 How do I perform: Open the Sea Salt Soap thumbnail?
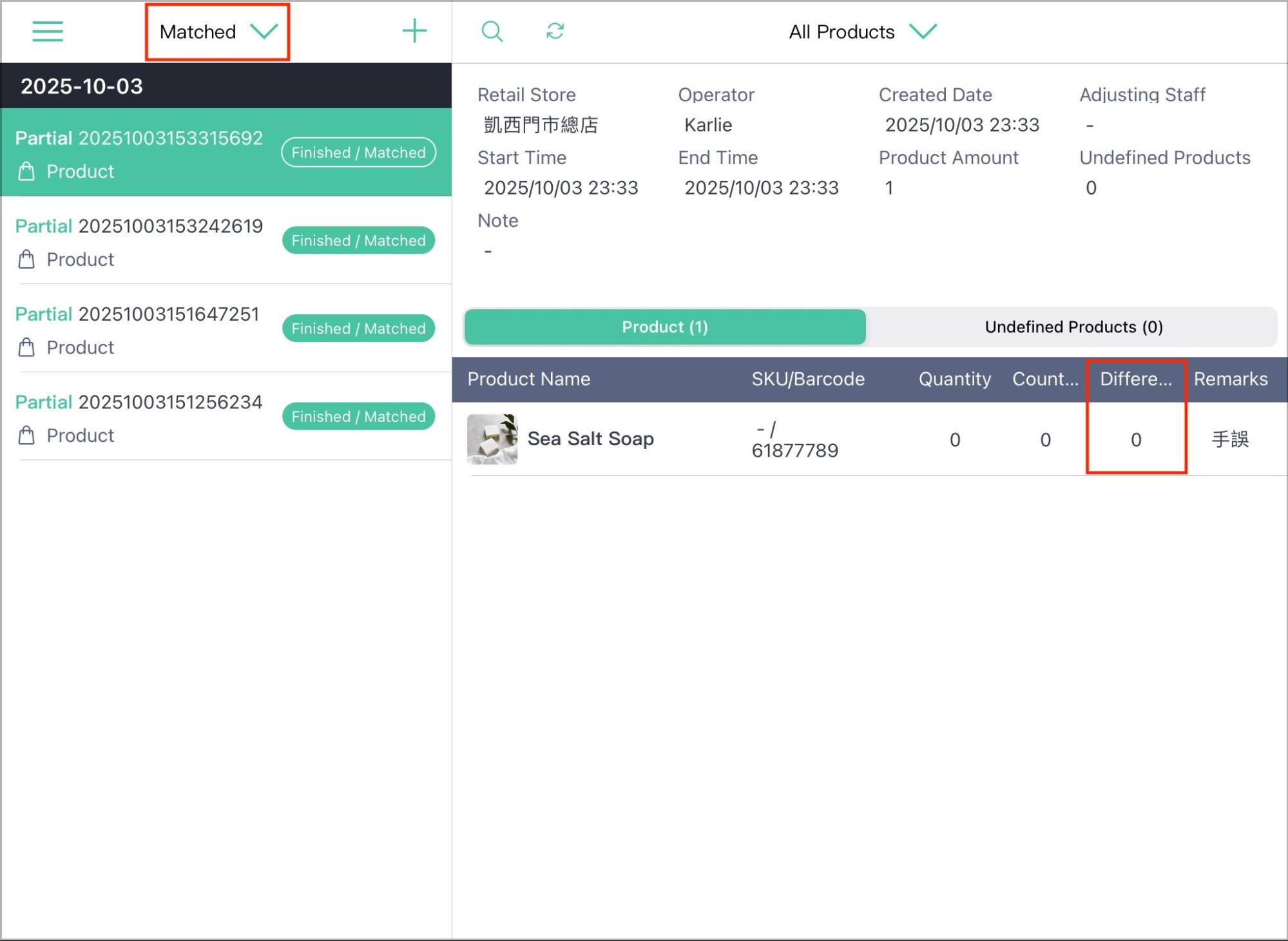coord(492,439)
